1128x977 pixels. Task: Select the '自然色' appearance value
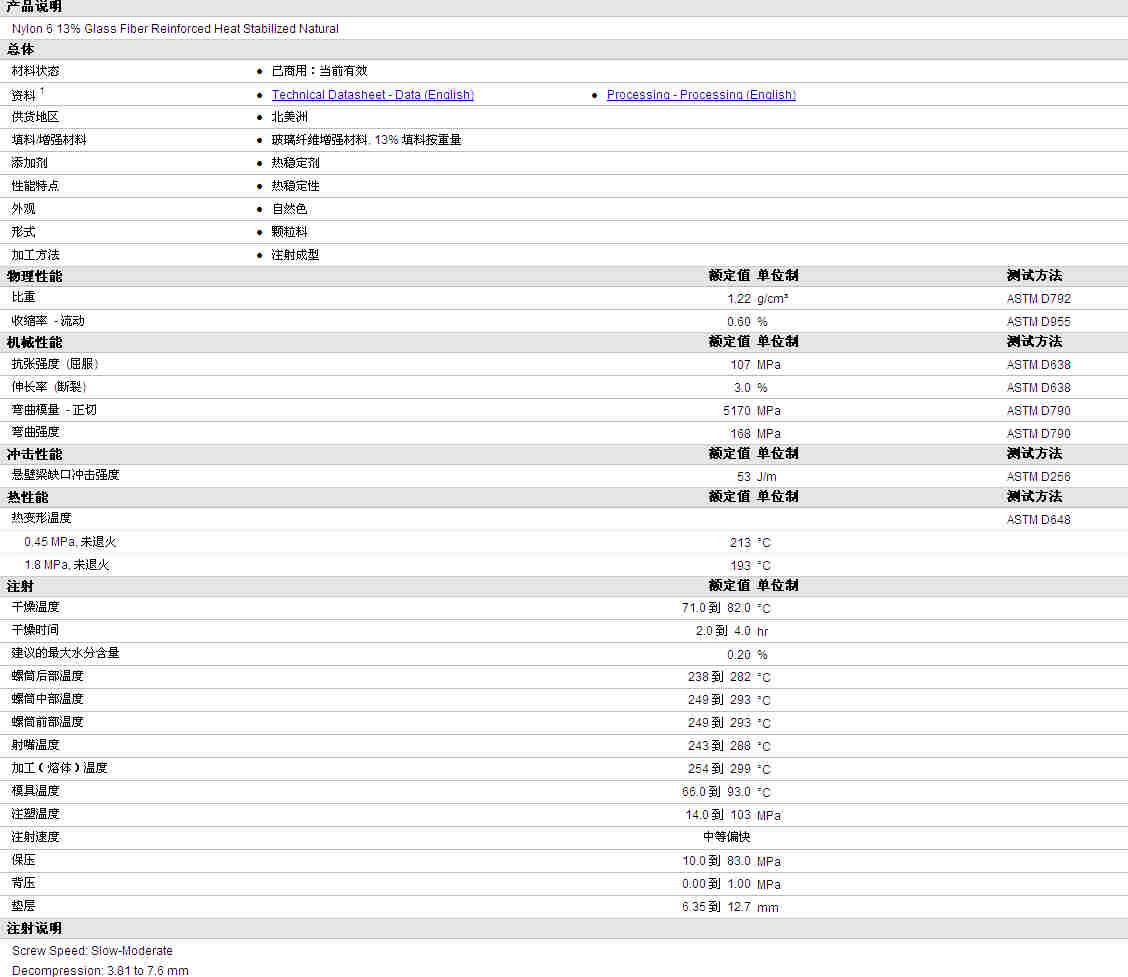(289, 209)
